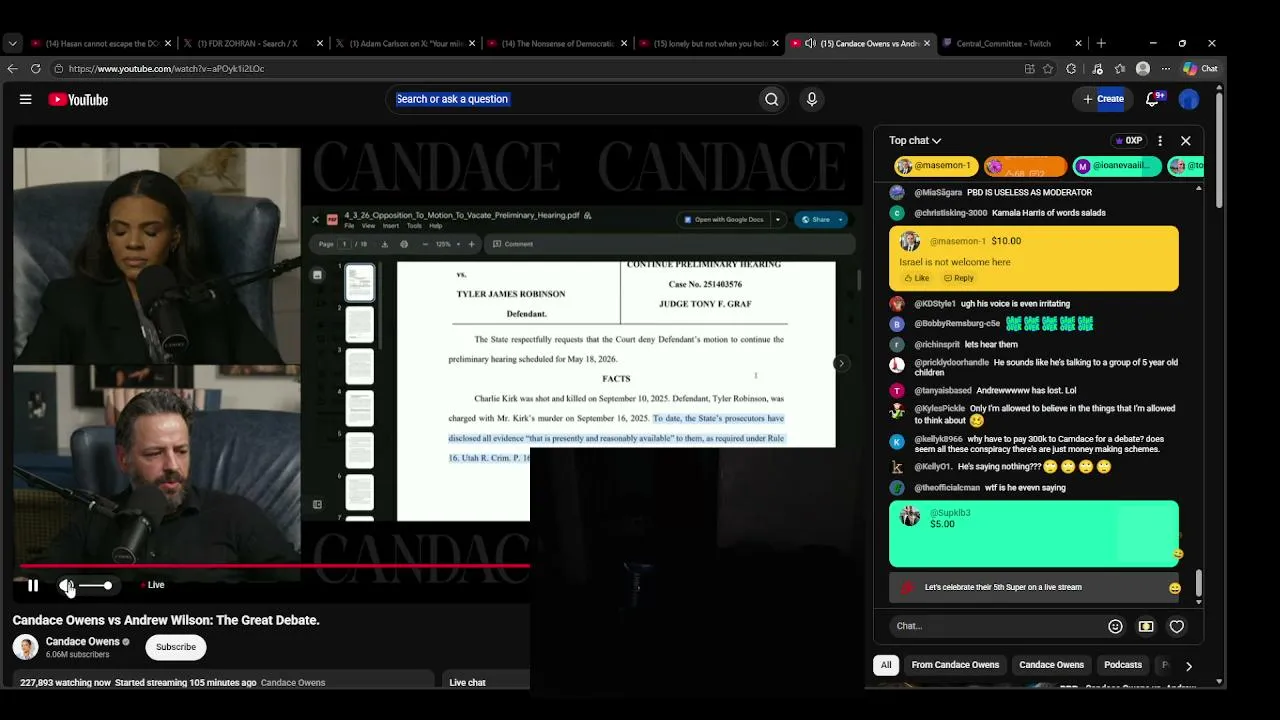Send a Super Chat via dollar icon
This screenshot has height=720, width=1280.
coord(1146,626)
